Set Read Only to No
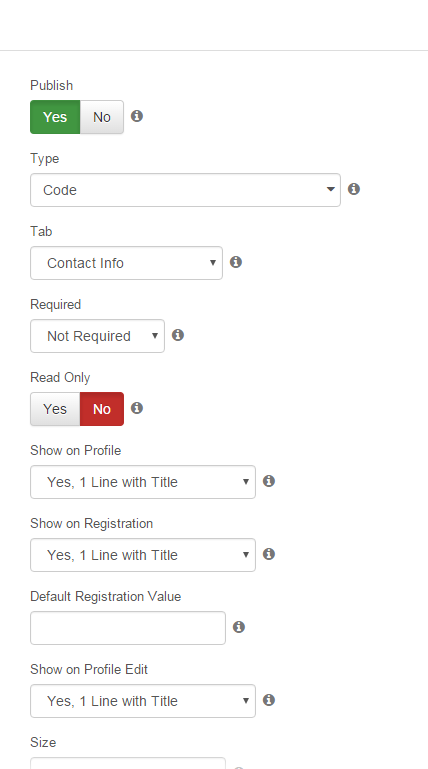This screenshot has width=428, height=769. (102, 409)
